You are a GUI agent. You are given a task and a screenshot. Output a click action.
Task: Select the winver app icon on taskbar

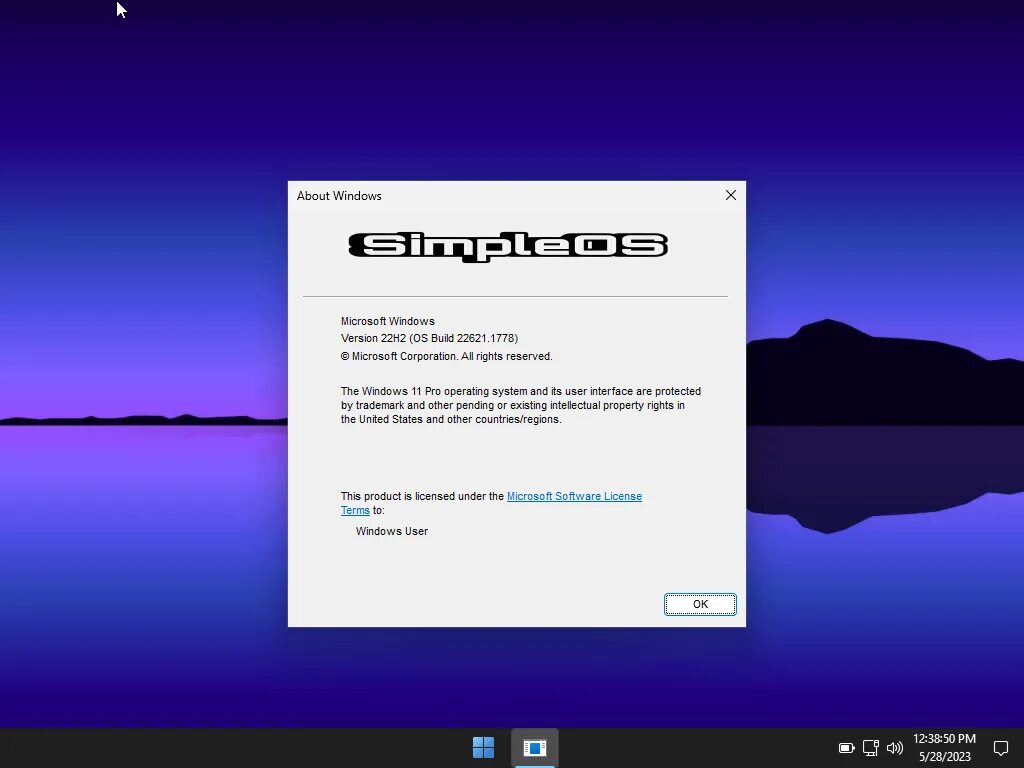pos(534,747)
